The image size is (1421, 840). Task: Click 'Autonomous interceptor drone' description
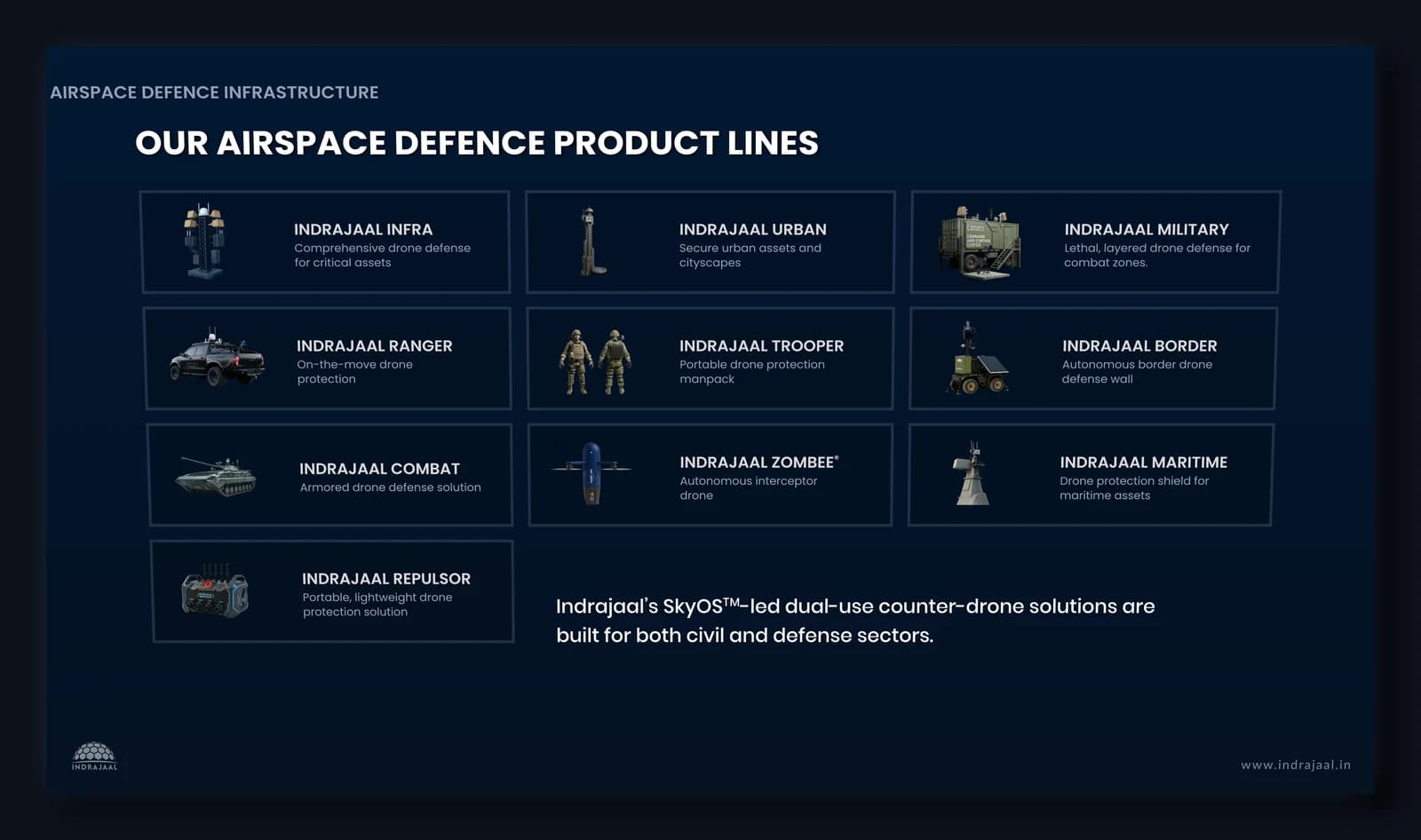(x=749, y=487)
